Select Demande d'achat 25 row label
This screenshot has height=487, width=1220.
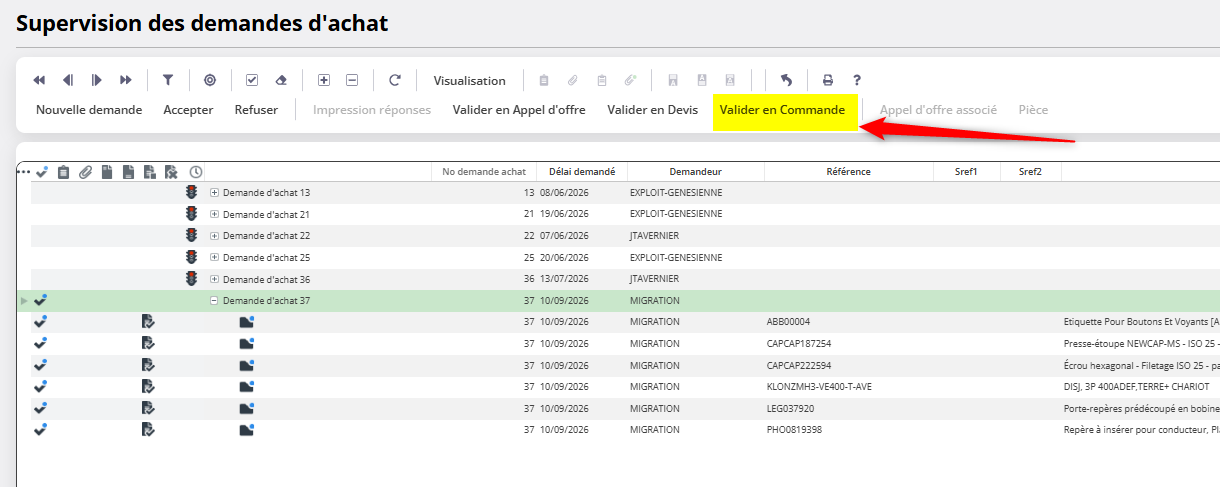(266, 257)
